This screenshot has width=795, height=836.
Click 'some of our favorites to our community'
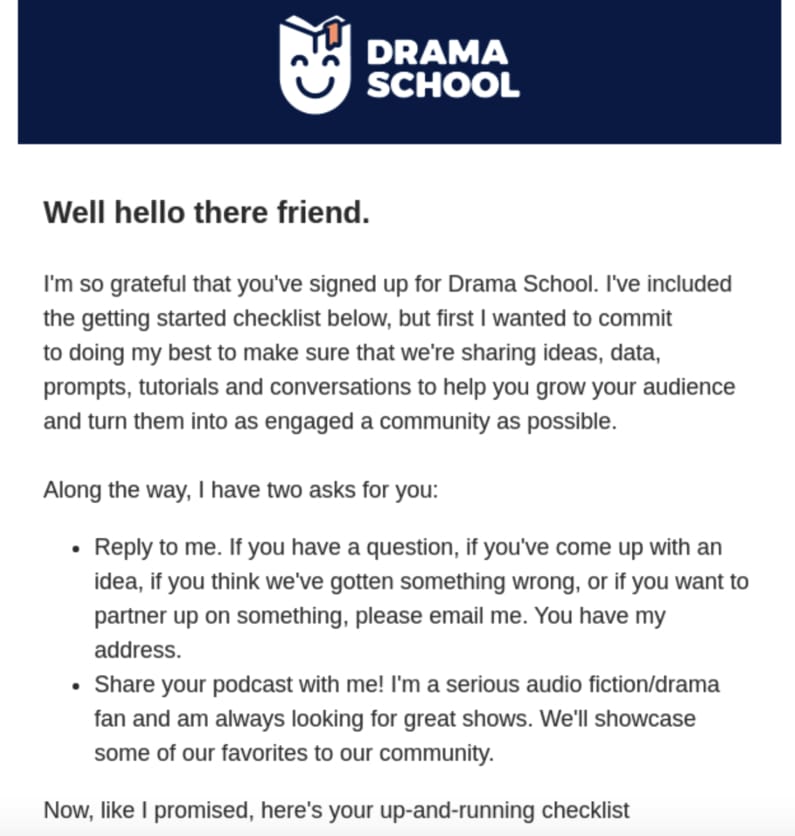(293, 753)
